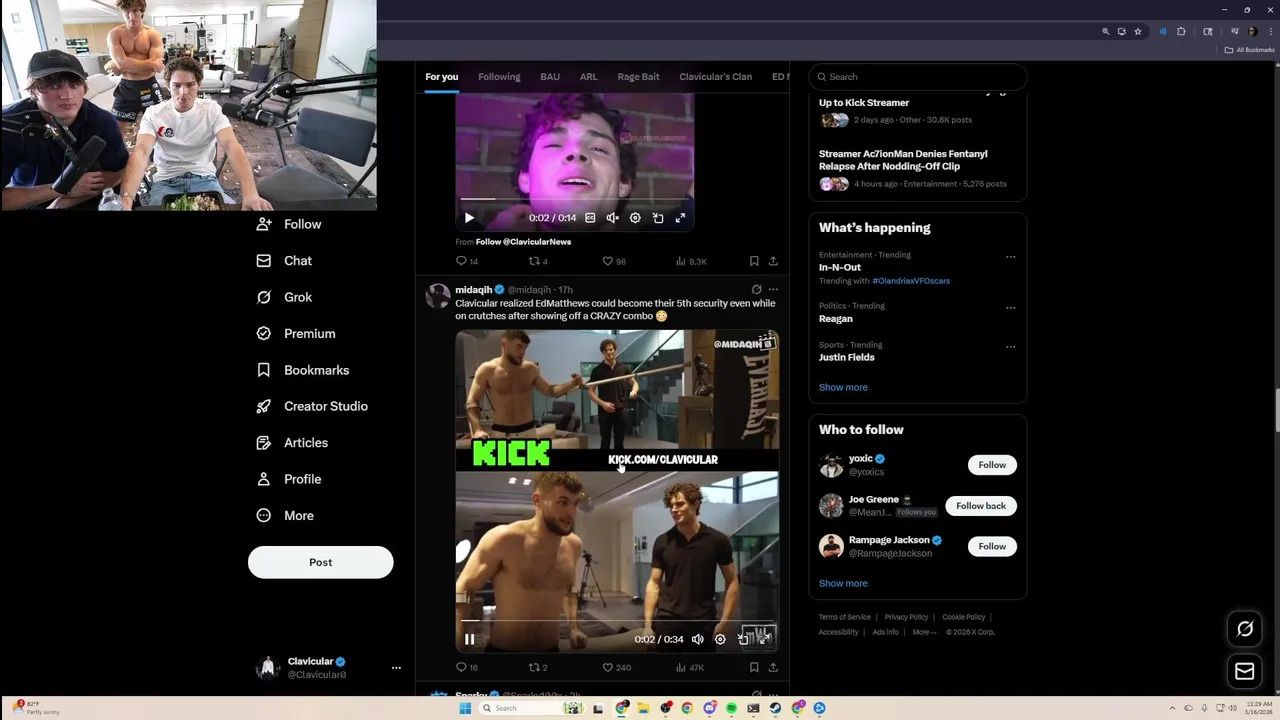This screenshot has height=720, width=1280.
Task: Open settings gear on midaqih video
Action: [x=720, y=639]
